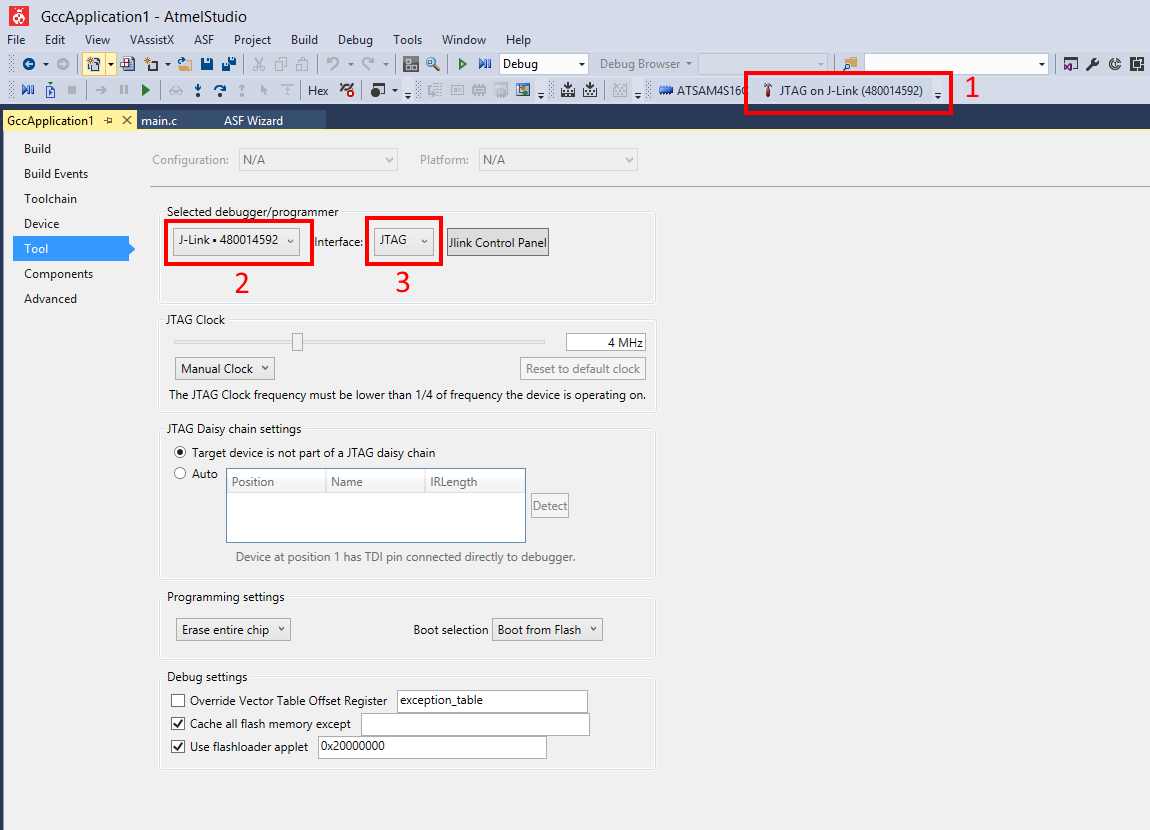Viewport: 1150px width, 830px height.
Task: Click the wrench tools icon
Action: [x=1093, y=65]
